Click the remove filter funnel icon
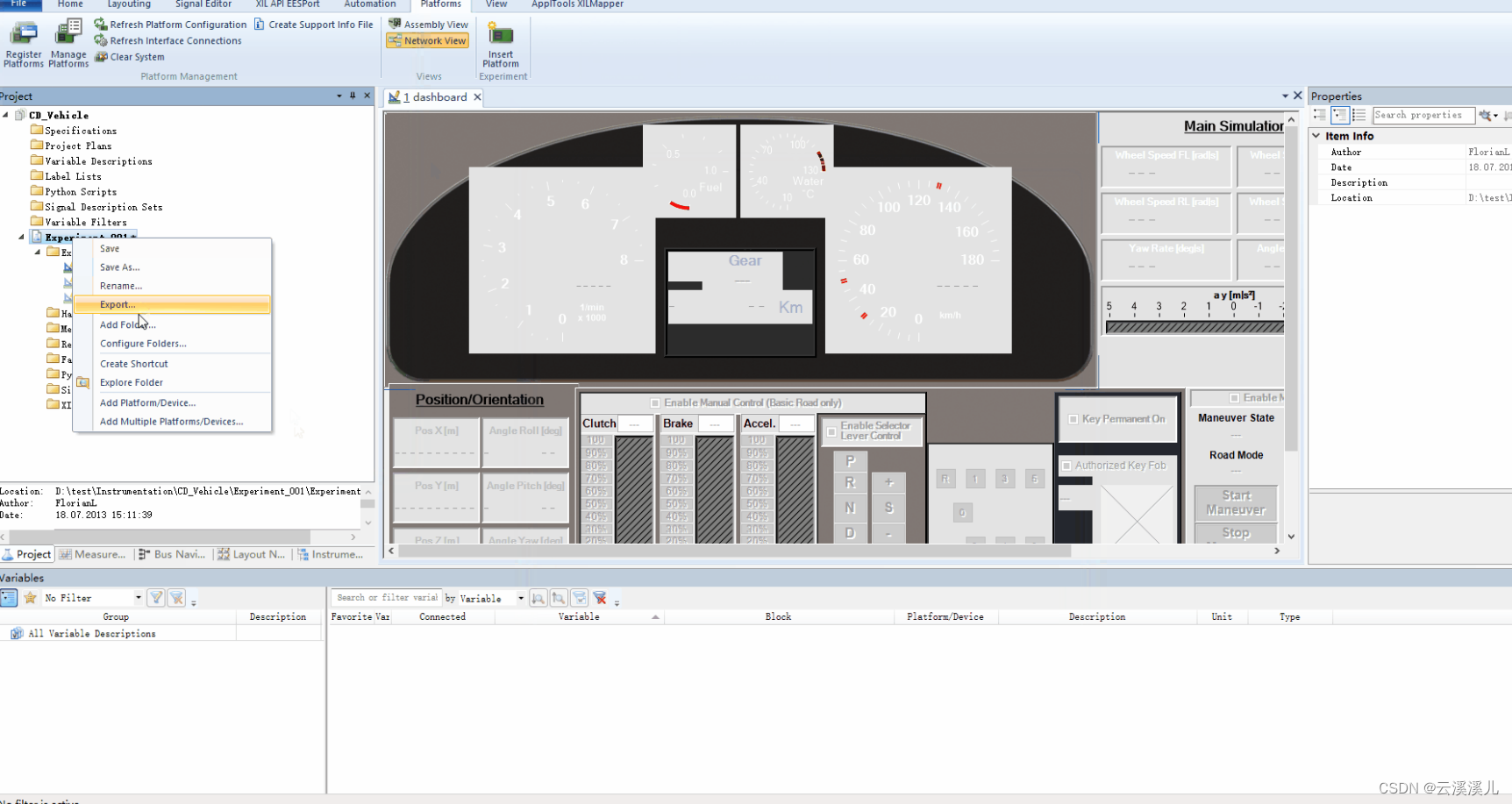The width and height of the screenshot is (1512, 804). tap(177, 598)
